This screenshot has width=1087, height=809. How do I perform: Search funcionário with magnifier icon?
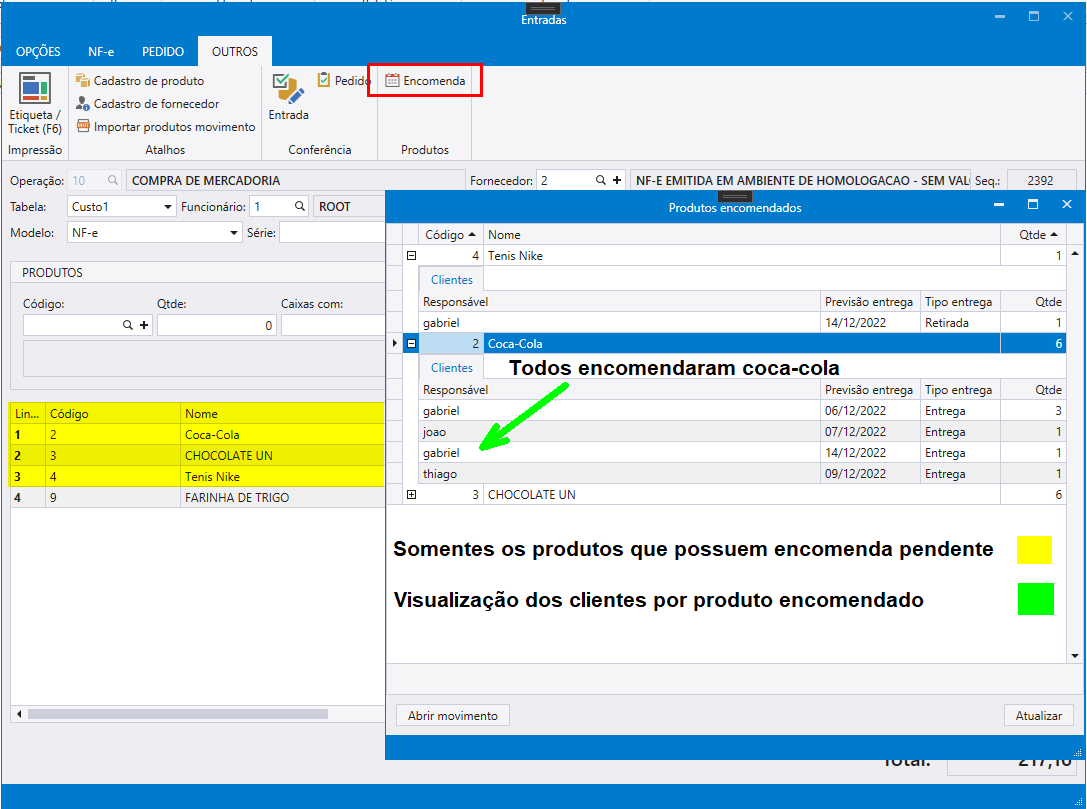click(299, 206)
